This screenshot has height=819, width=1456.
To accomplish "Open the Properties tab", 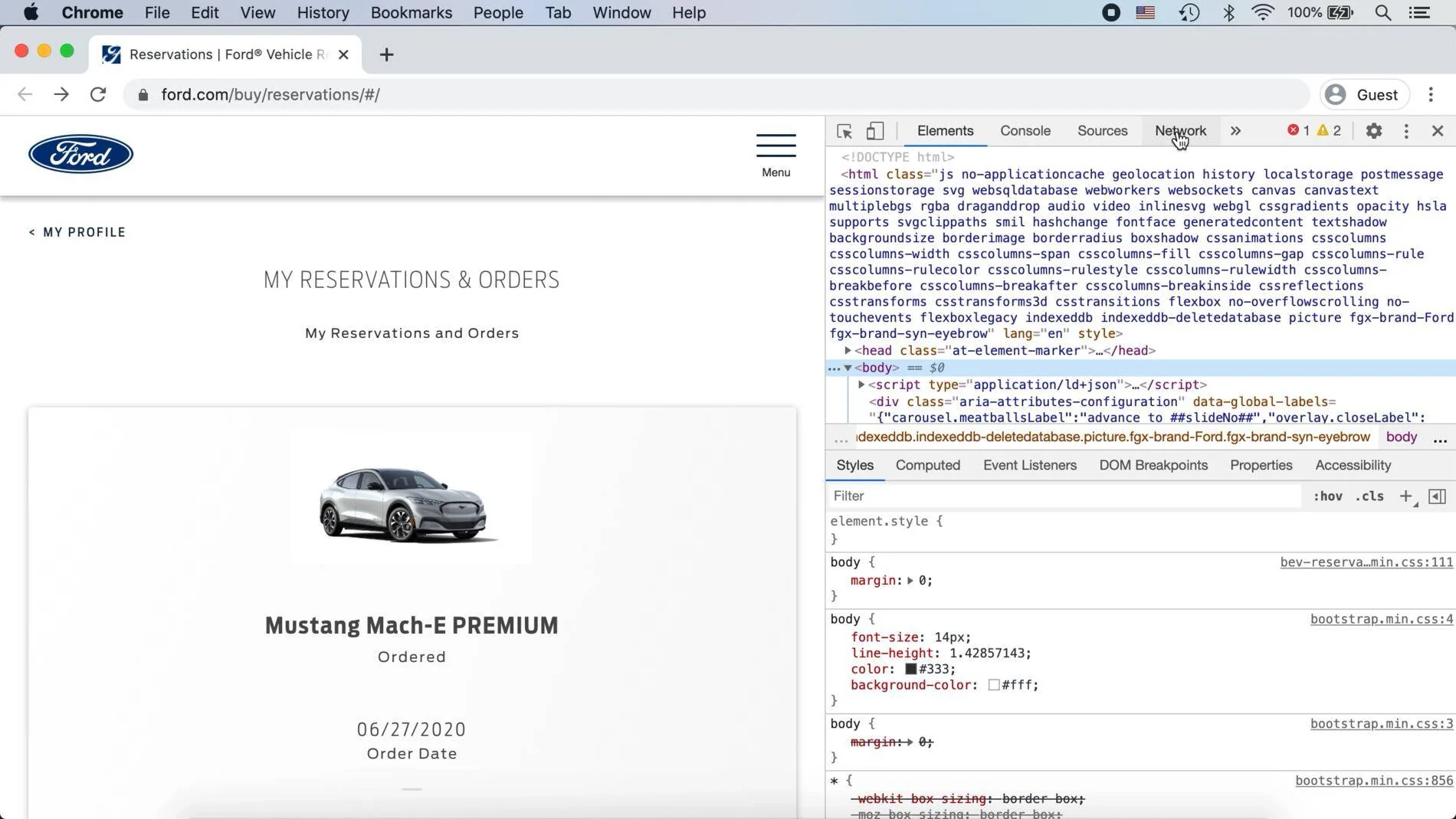I will pos(1261,466).
